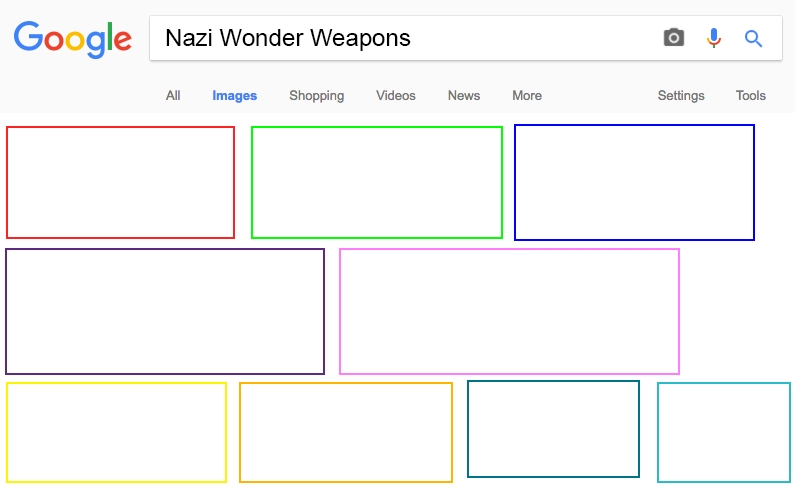Click the magnifying glass search button
Viewport: 795px width, 486px height.
pyautogui.click(x=753, y=38)
